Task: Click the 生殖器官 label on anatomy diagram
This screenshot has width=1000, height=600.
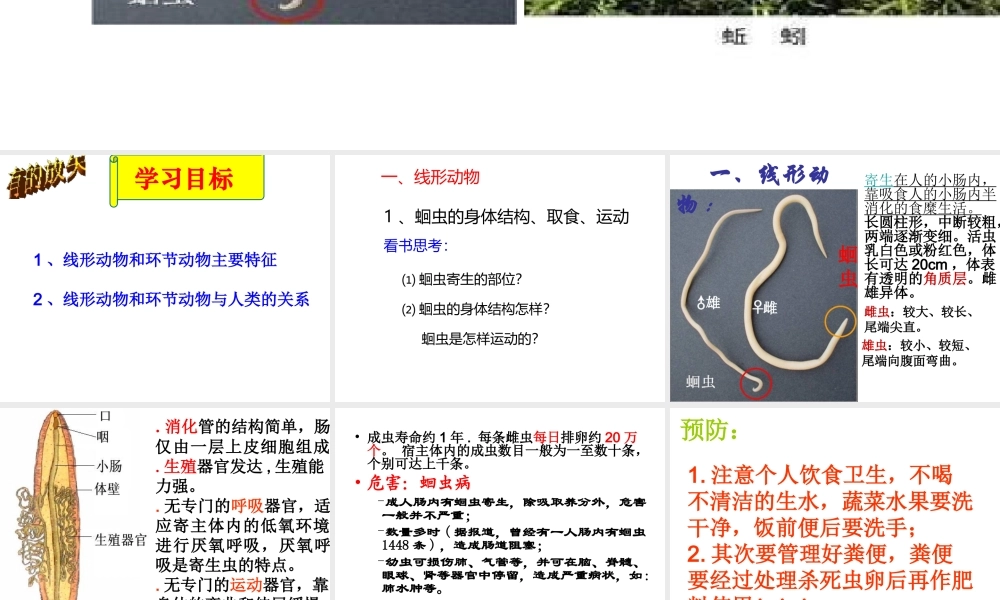Action: [x=121, y=540]
